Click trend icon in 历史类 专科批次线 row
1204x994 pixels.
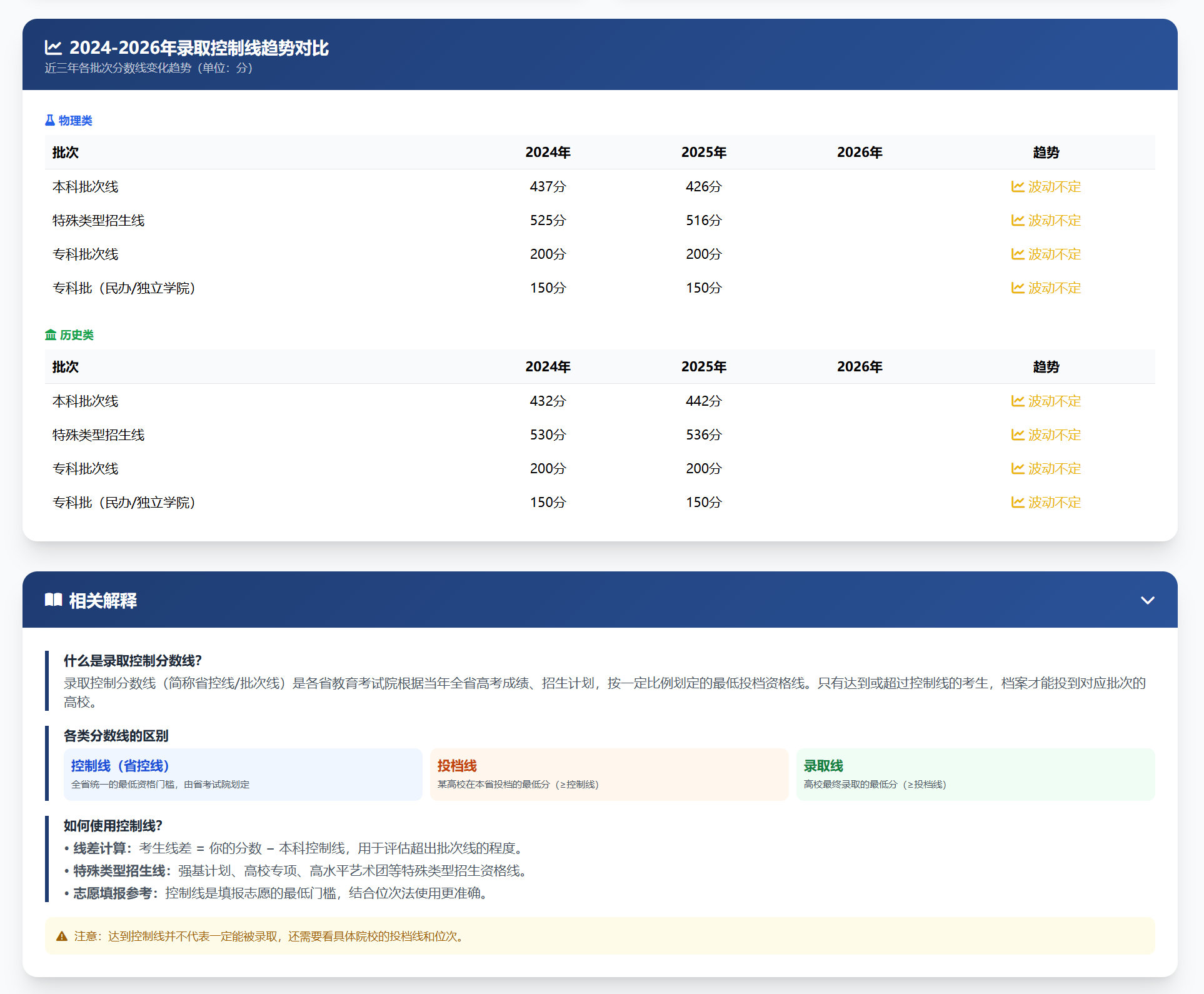[1018, 468]
